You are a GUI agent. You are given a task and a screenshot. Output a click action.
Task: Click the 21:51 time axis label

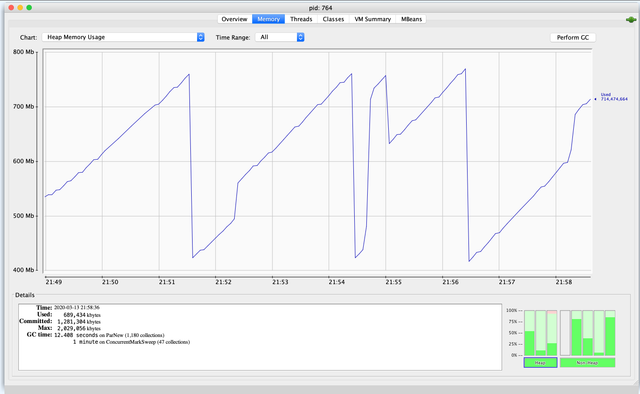(167, 282)
